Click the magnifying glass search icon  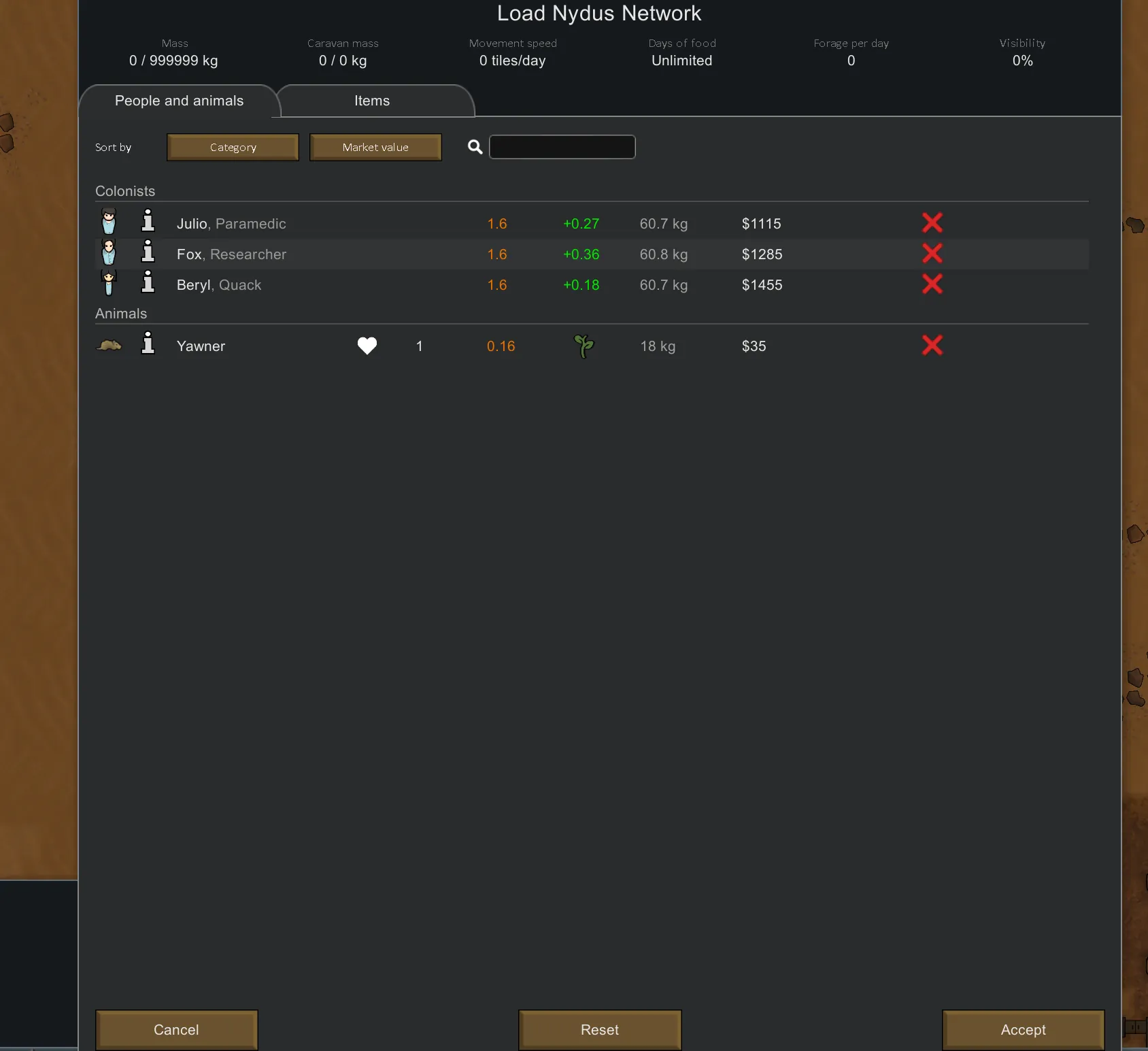pyautogui.click(x=475, y=147)
